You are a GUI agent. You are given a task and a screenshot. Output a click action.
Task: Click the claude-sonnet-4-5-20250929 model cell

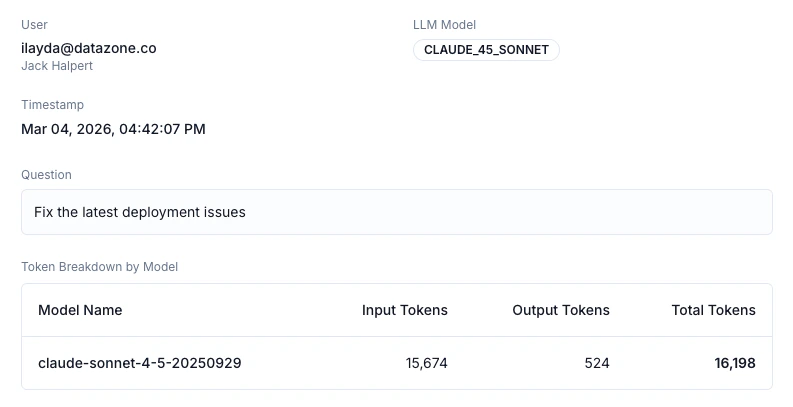[x=139, y=363]
